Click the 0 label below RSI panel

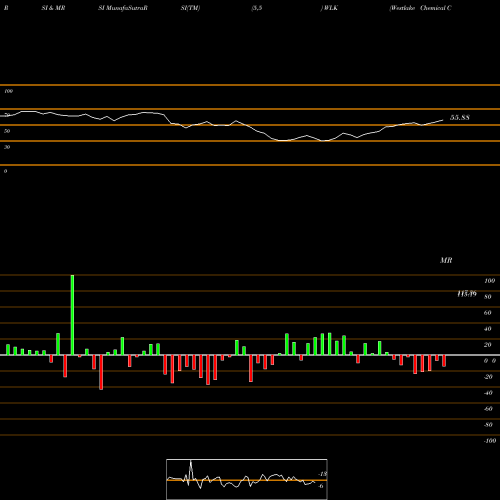tap(5, 171)
